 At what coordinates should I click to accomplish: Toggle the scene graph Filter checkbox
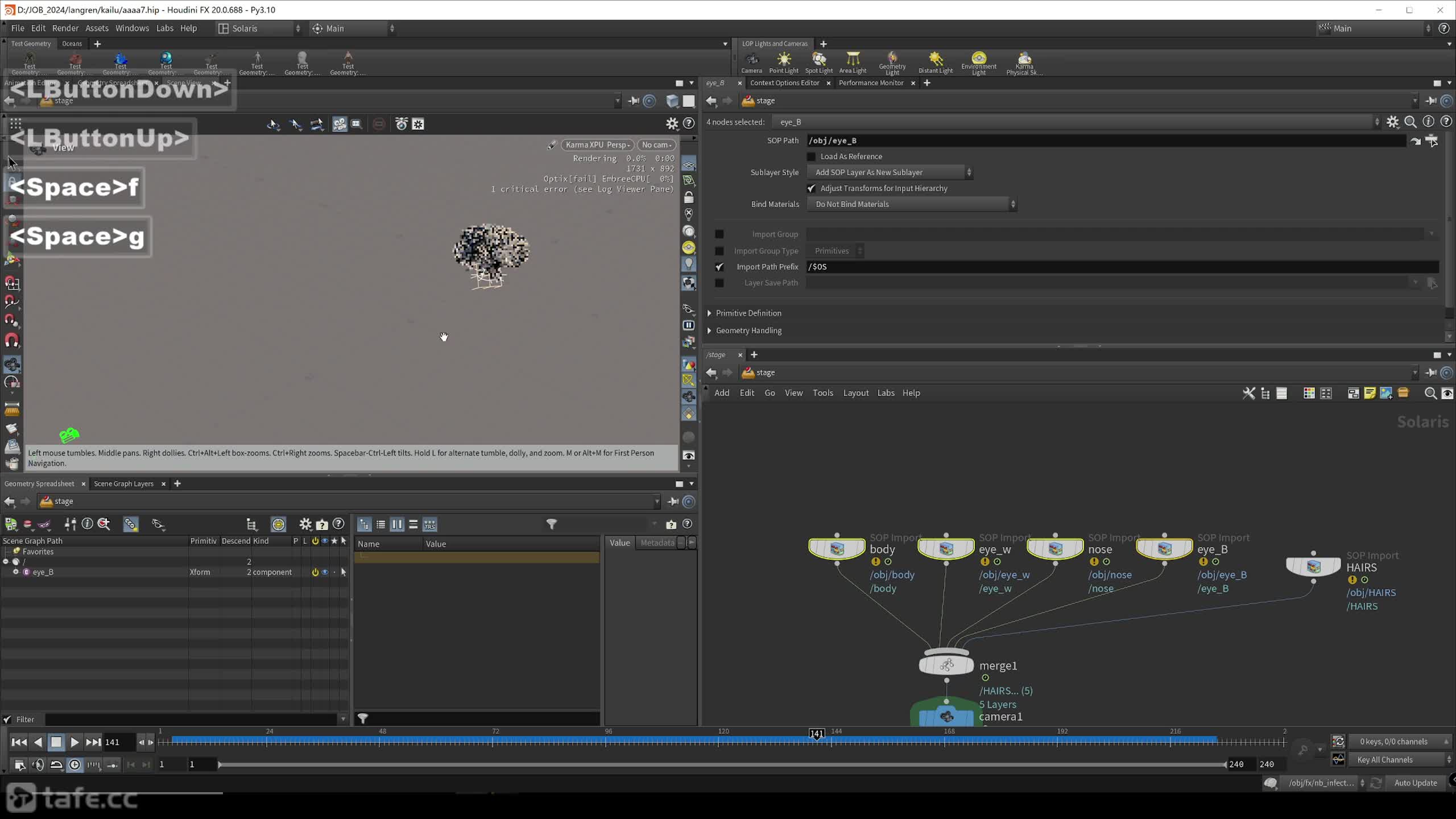tap(7, 719)
